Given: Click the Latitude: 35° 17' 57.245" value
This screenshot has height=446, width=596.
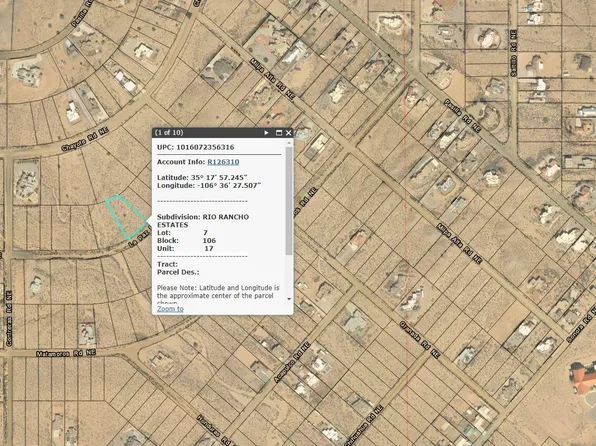Looking at the screenshot, I should [202, 178].
